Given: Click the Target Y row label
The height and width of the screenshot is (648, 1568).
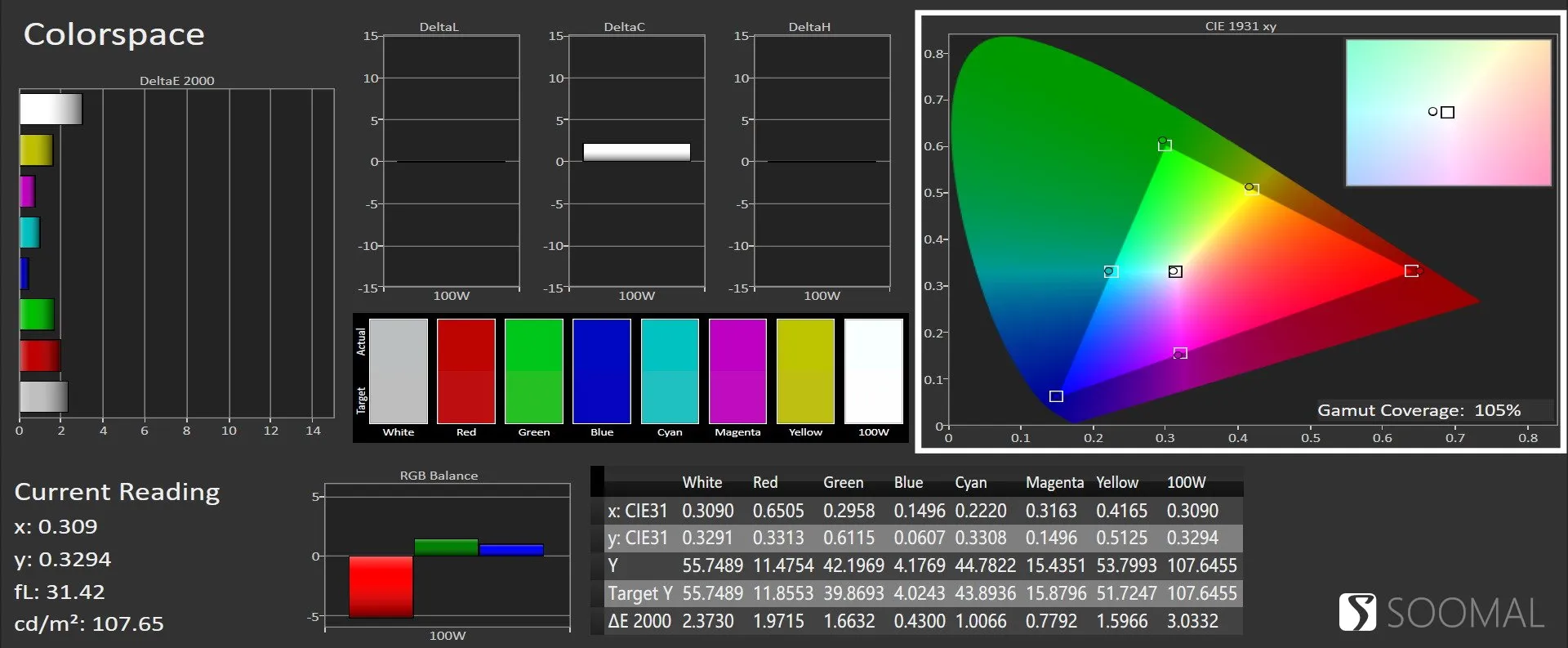Looking at the screenshot, I should tap(639, 593).
